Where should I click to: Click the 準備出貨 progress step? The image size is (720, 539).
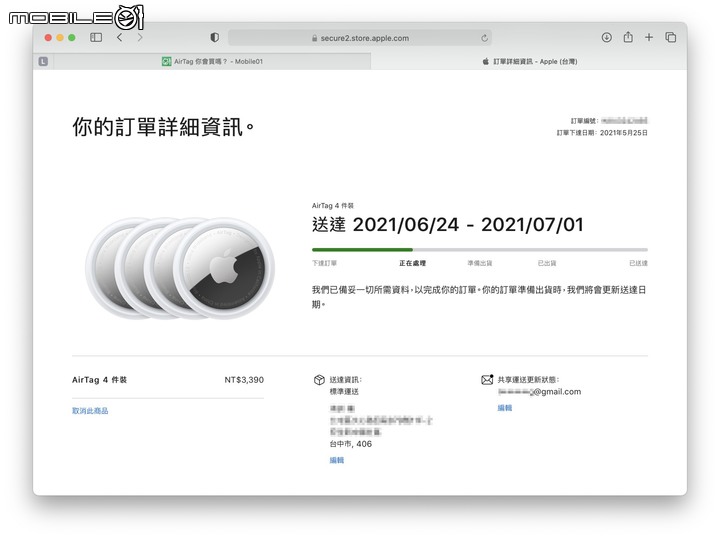click(479, 263)
